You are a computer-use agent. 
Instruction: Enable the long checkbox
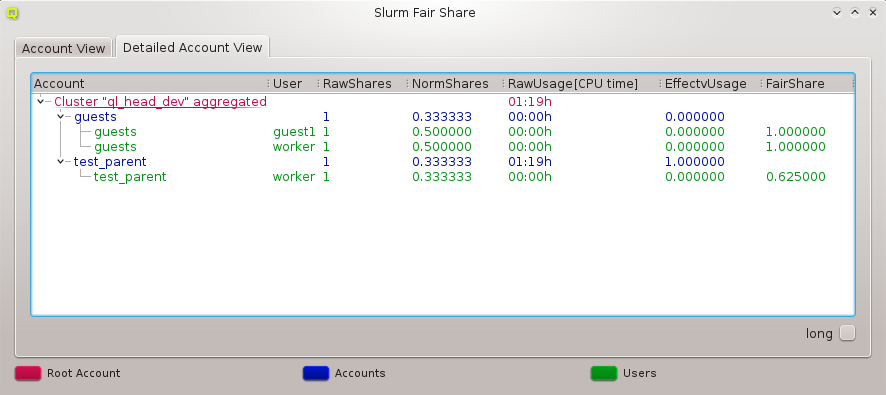tap(847, 333)
